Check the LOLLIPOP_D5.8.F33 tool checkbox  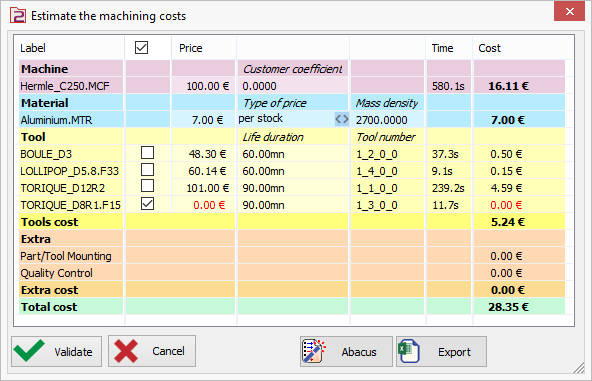(147, 170)
